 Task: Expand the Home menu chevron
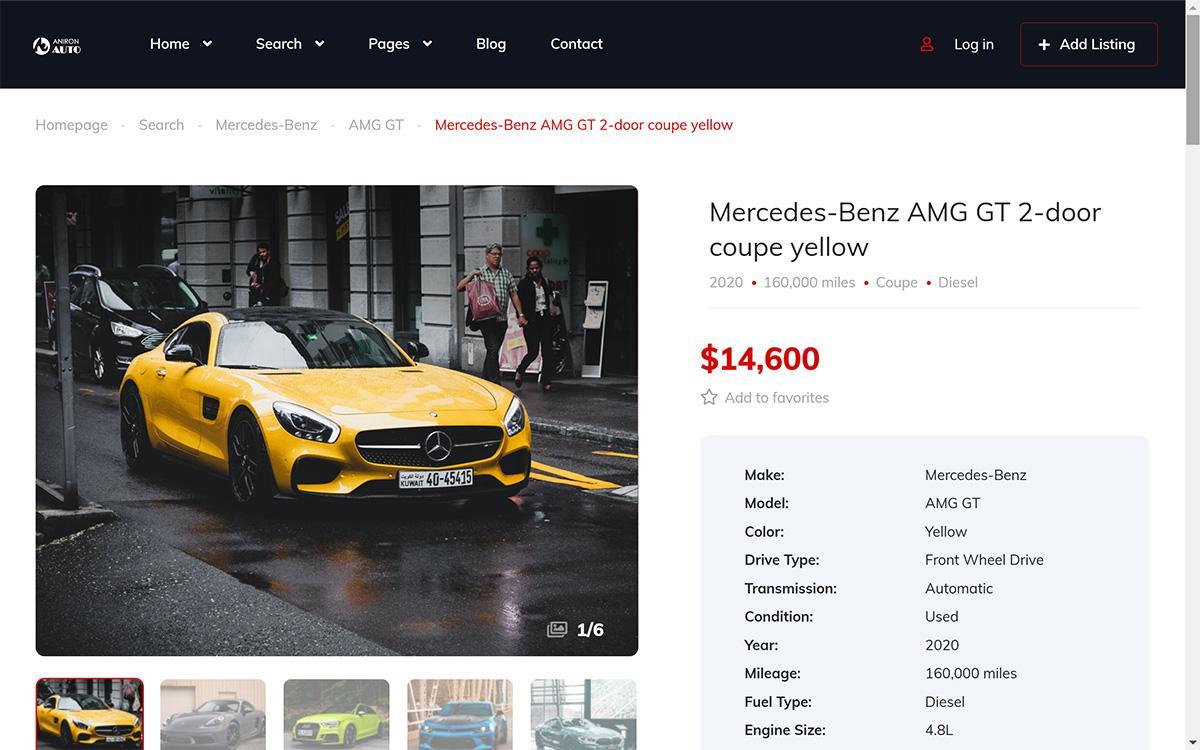click(x=207, y=44)
